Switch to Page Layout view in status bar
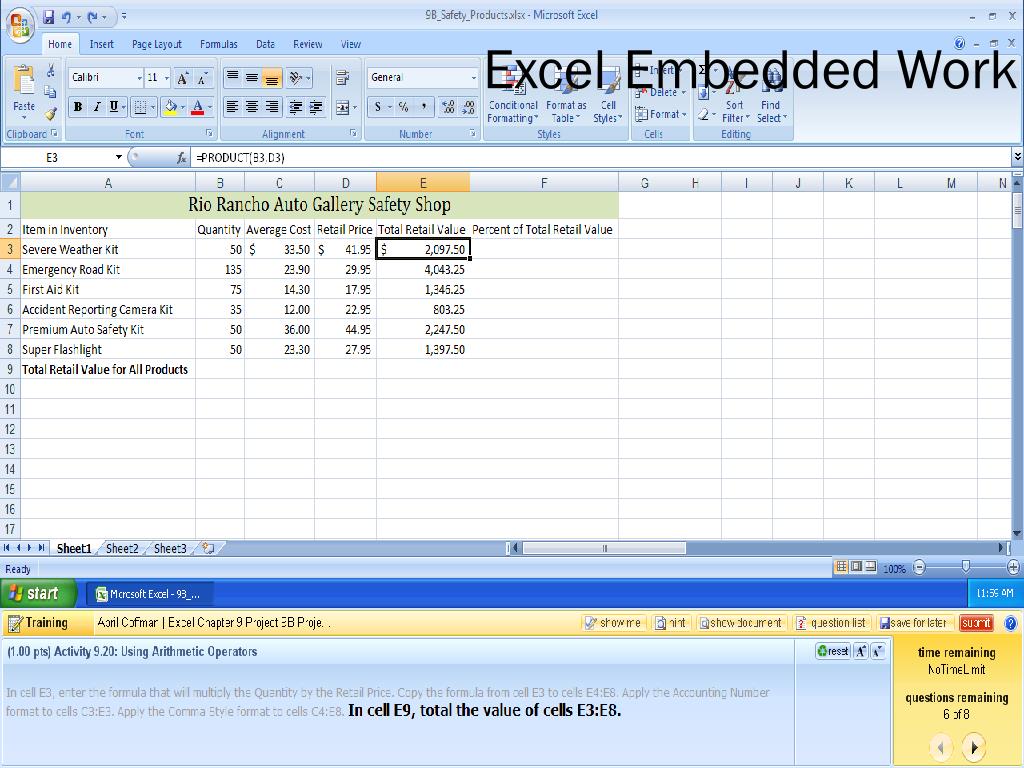The image size is (1024, 768). pos(856,567)
